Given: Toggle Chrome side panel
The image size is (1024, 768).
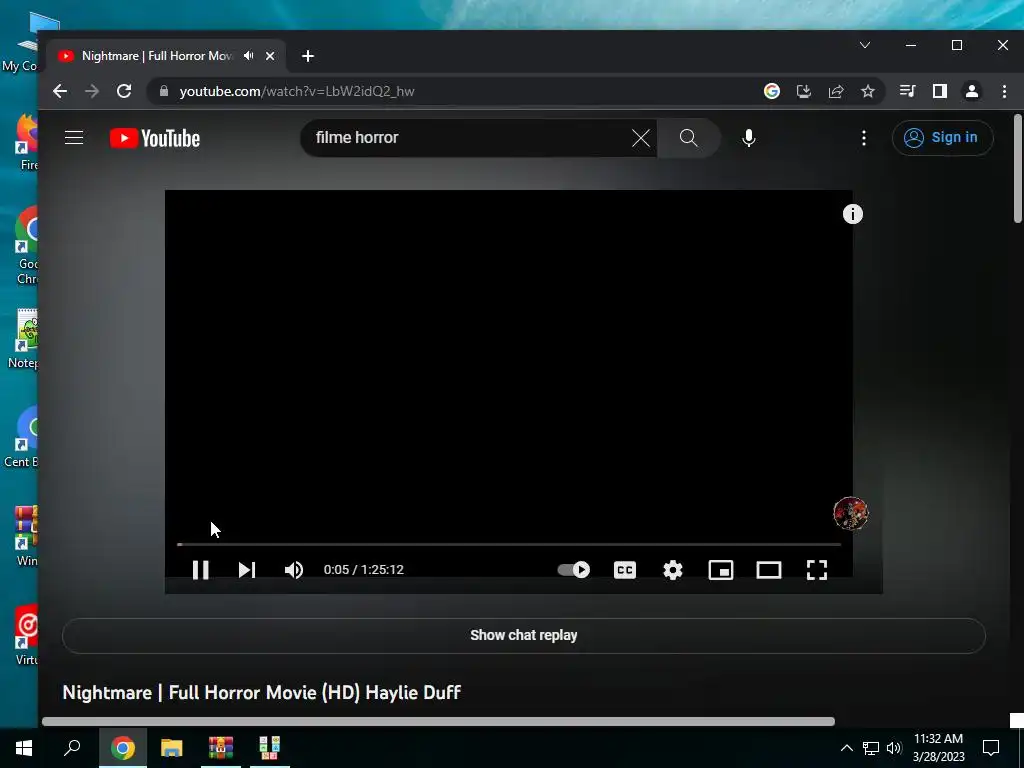Looking at the screenshot, I should (x=940, y=91).
